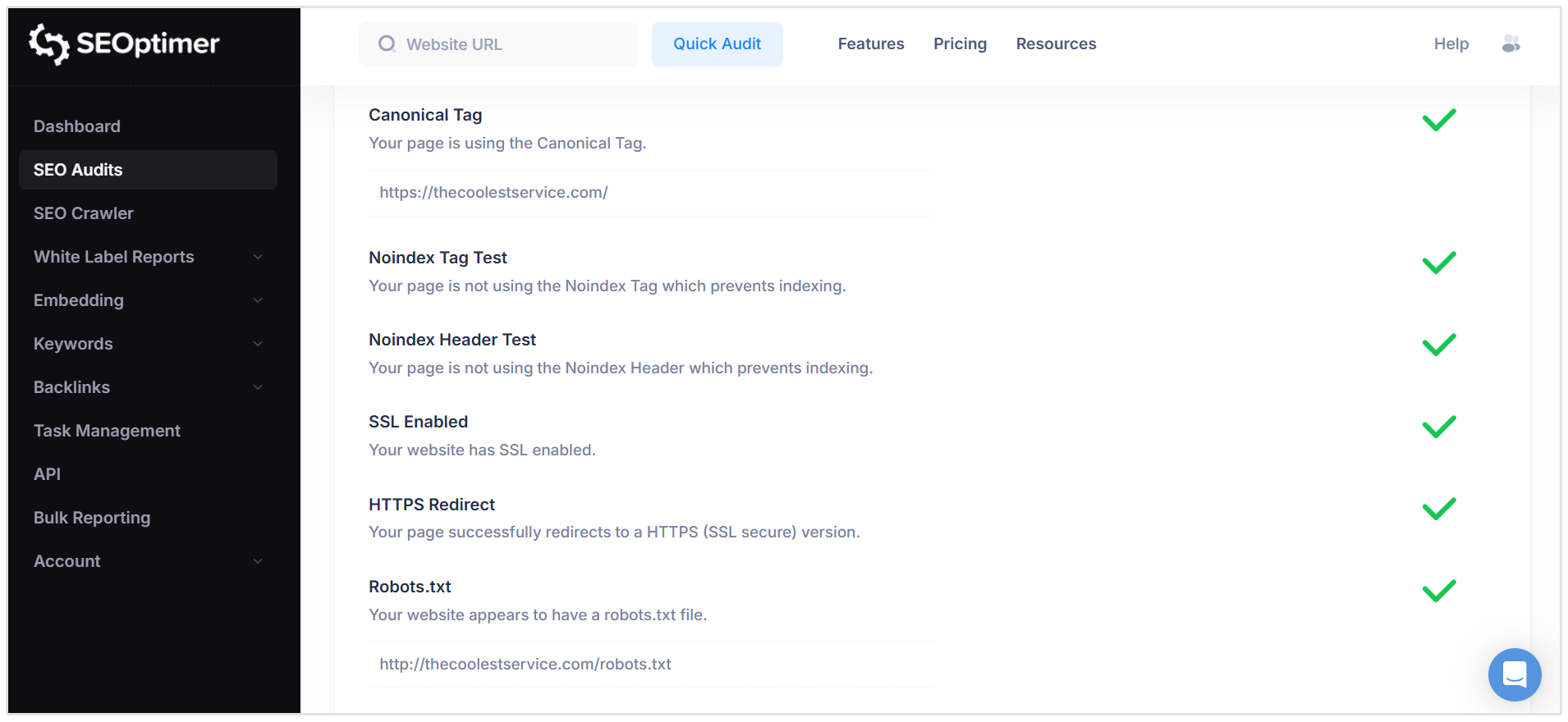Select the Noindex Header Test heading

click(x=452, y=340)
